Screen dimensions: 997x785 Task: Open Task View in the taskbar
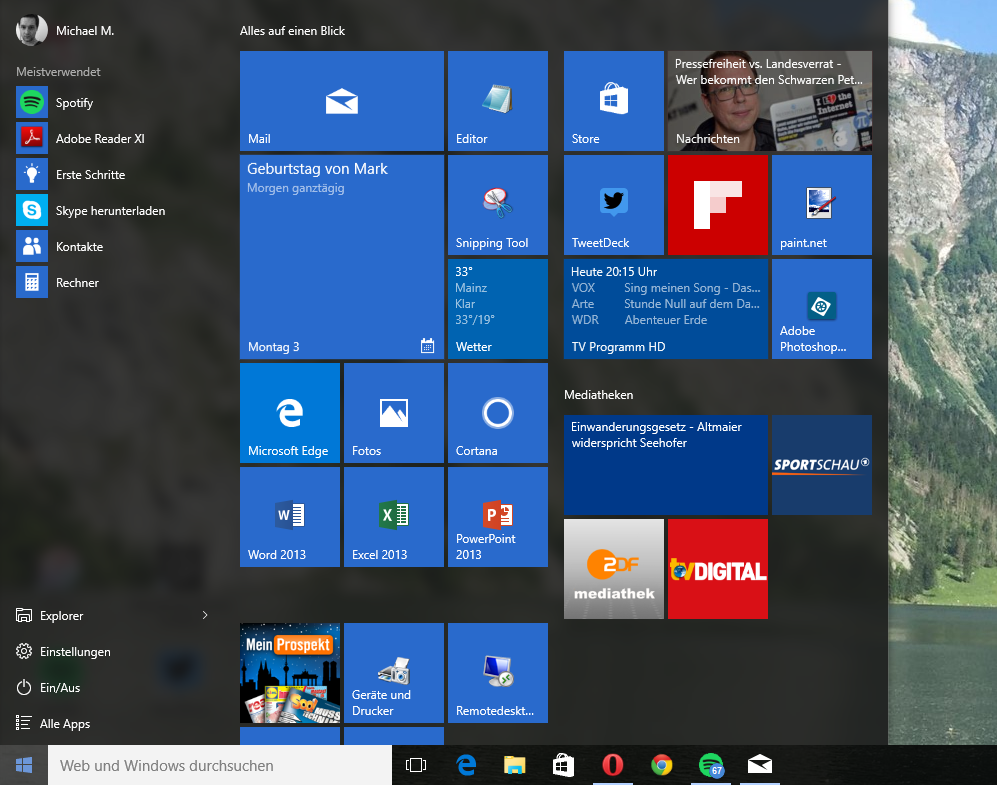point(416,765)
